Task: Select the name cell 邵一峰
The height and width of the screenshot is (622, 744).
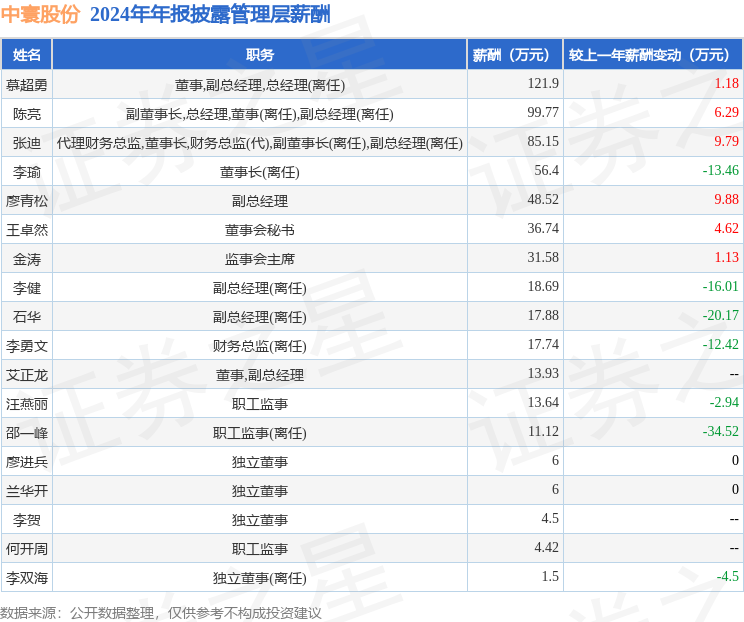Action: [27, 433]
